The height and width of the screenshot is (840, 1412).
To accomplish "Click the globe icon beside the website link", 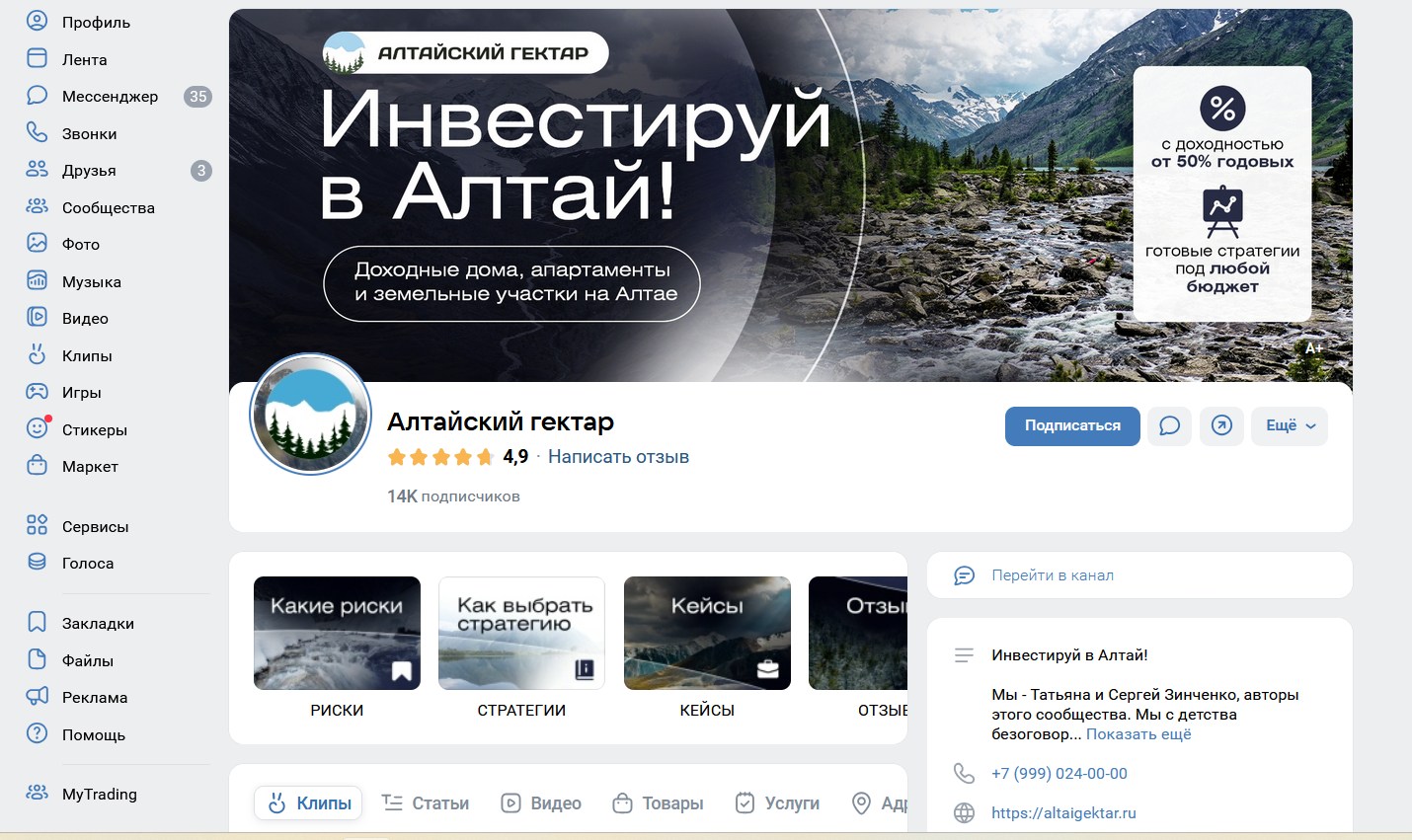I will click(964, 813).
